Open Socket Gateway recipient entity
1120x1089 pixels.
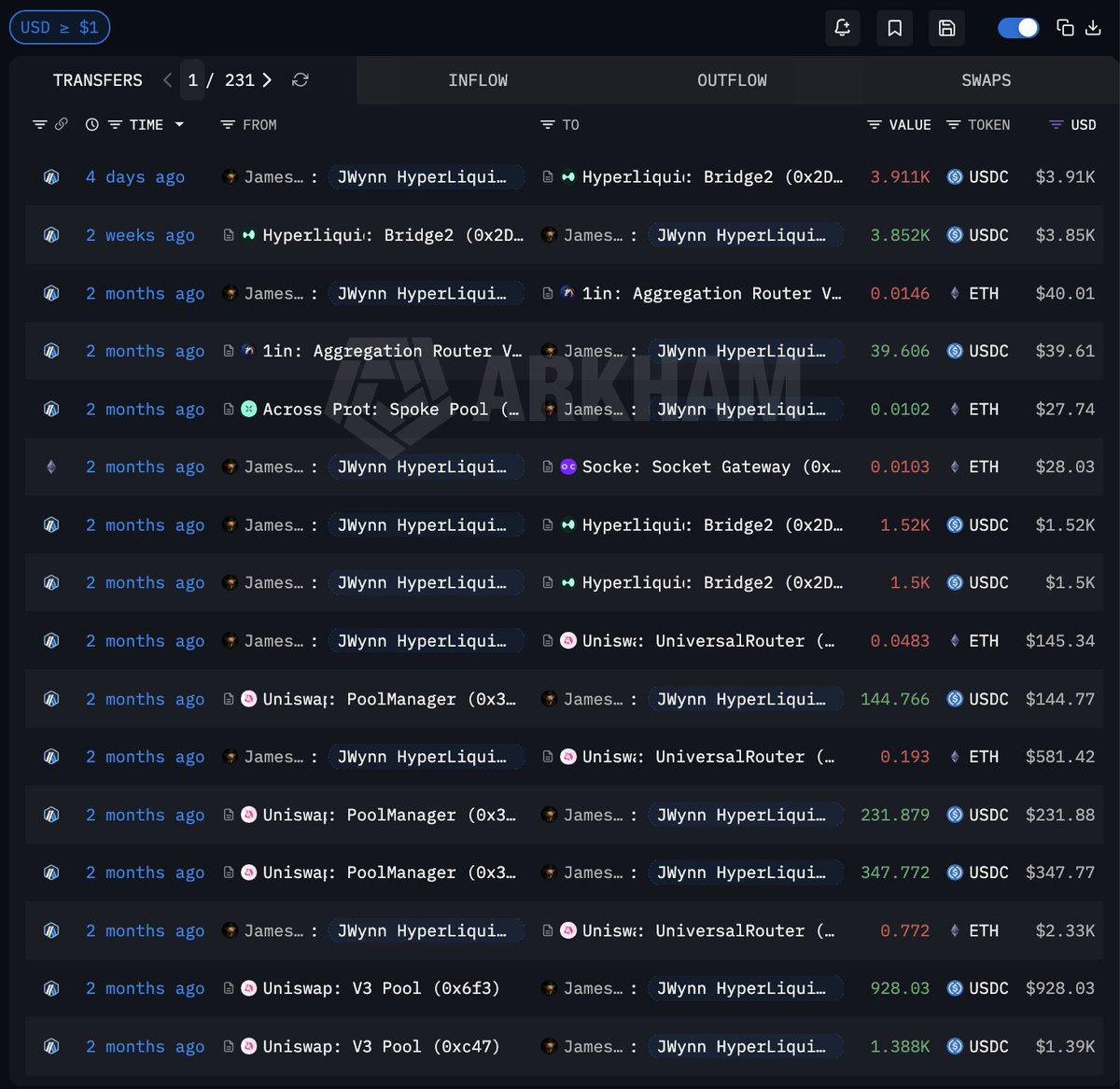point(711,467)
